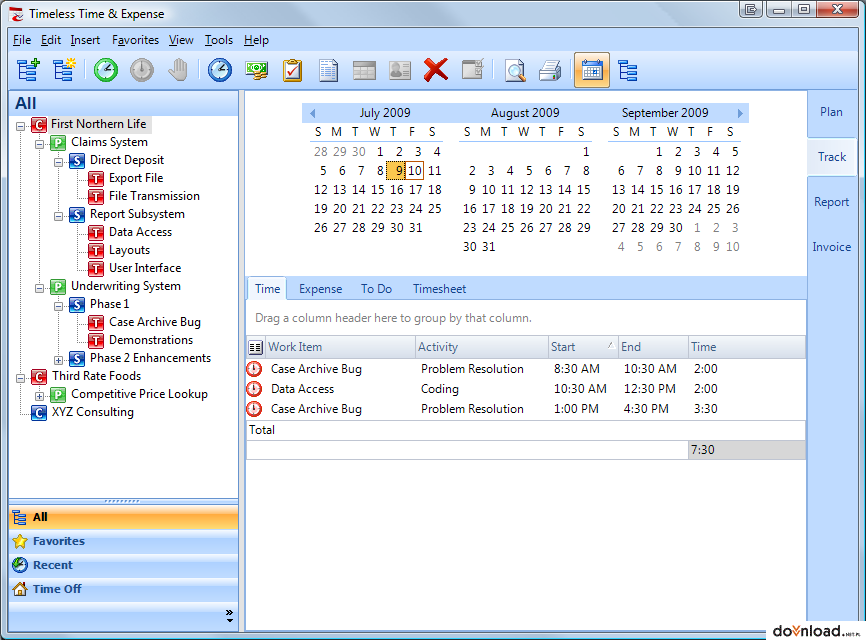The width and height of the screenshot is (866, 640).
Task: Click the gray hand stop icon
Action: (x=178, y=70)
